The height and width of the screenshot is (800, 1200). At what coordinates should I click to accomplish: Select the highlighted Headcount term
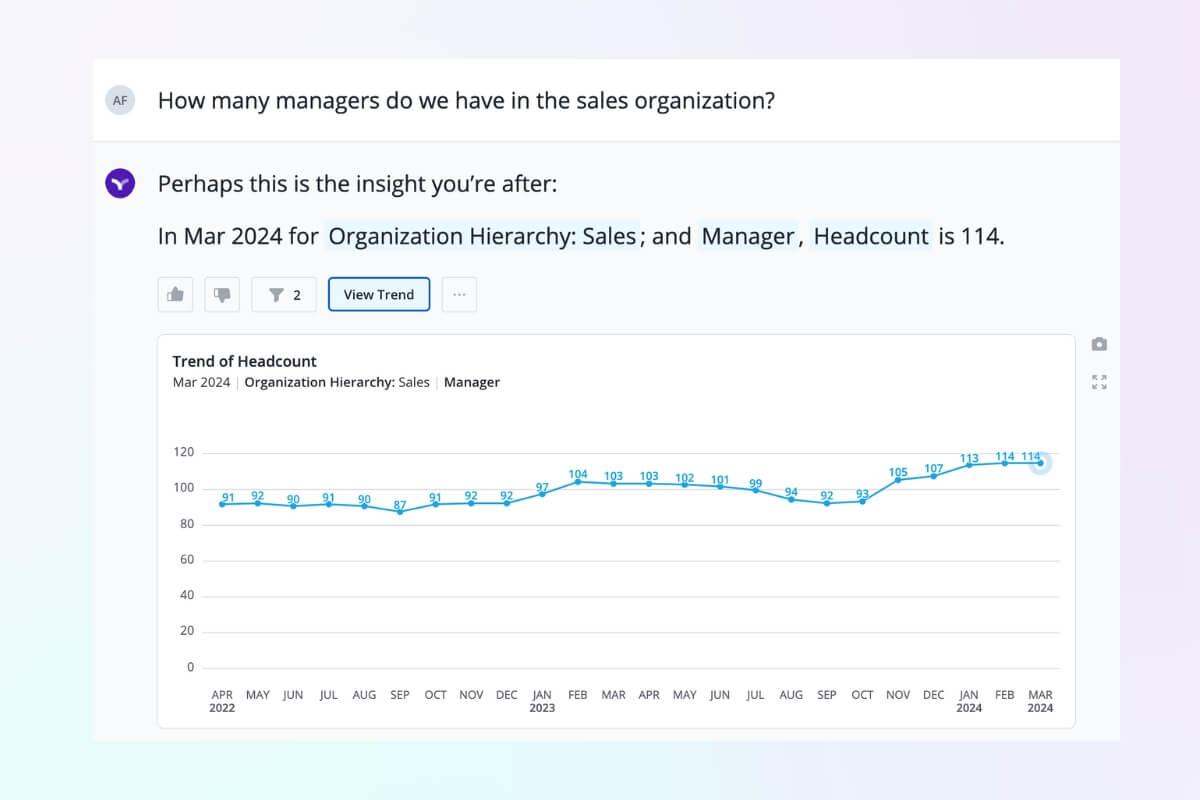pos(871,237)
